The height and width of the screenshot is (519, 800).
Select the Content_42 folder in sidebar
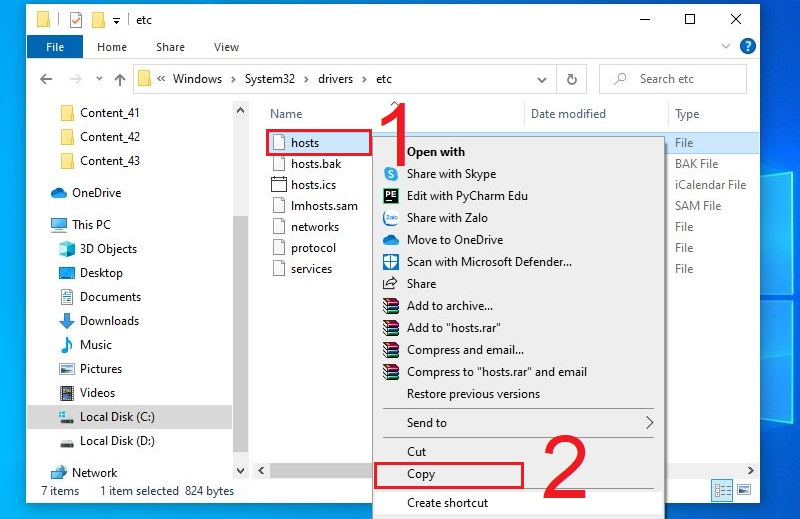(x=110, y=137)
